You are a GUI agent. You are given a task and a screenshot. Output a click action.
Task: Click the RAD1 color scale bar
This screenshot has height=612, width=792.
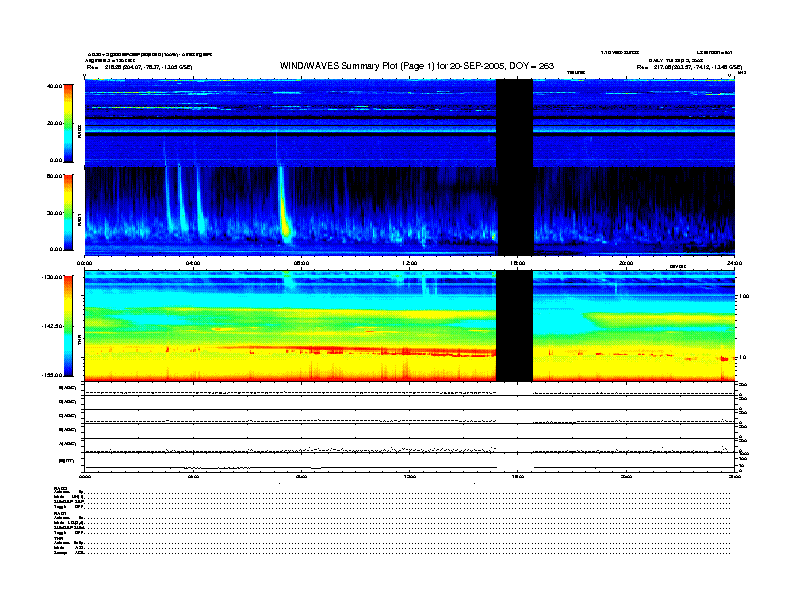[68, 213]
